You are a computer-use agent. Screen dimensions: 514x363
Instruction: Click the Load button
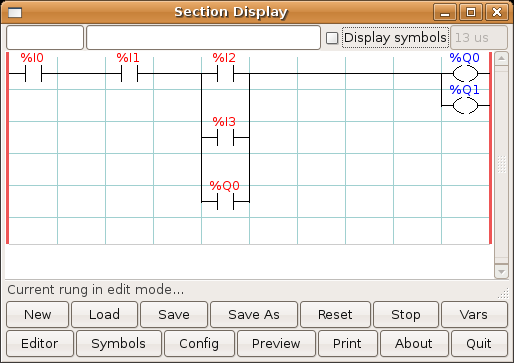click(104, 314)
